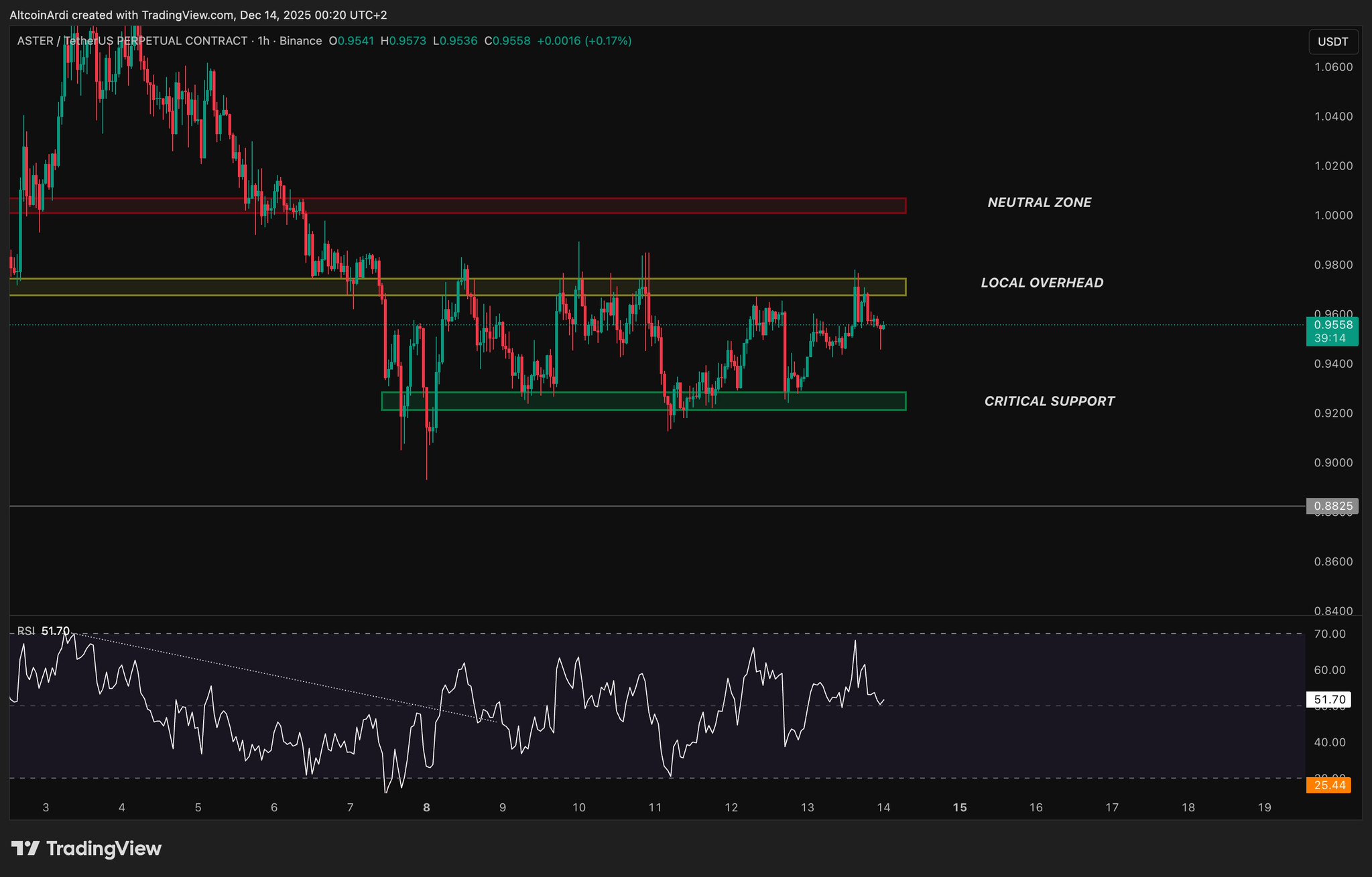Click the TradingView logo icon
This screenshot has width=1372, height=877.
click(x=25, y=848)
